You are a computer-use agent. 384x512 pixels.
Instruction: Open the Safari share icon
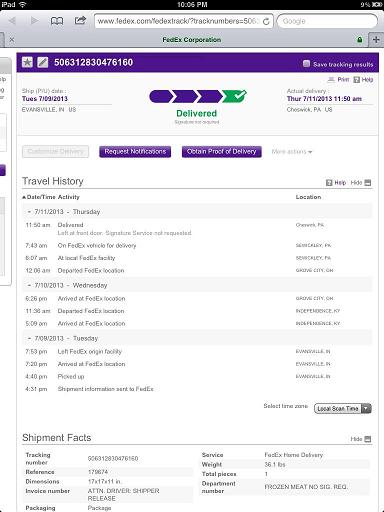(x=80, y=20)
